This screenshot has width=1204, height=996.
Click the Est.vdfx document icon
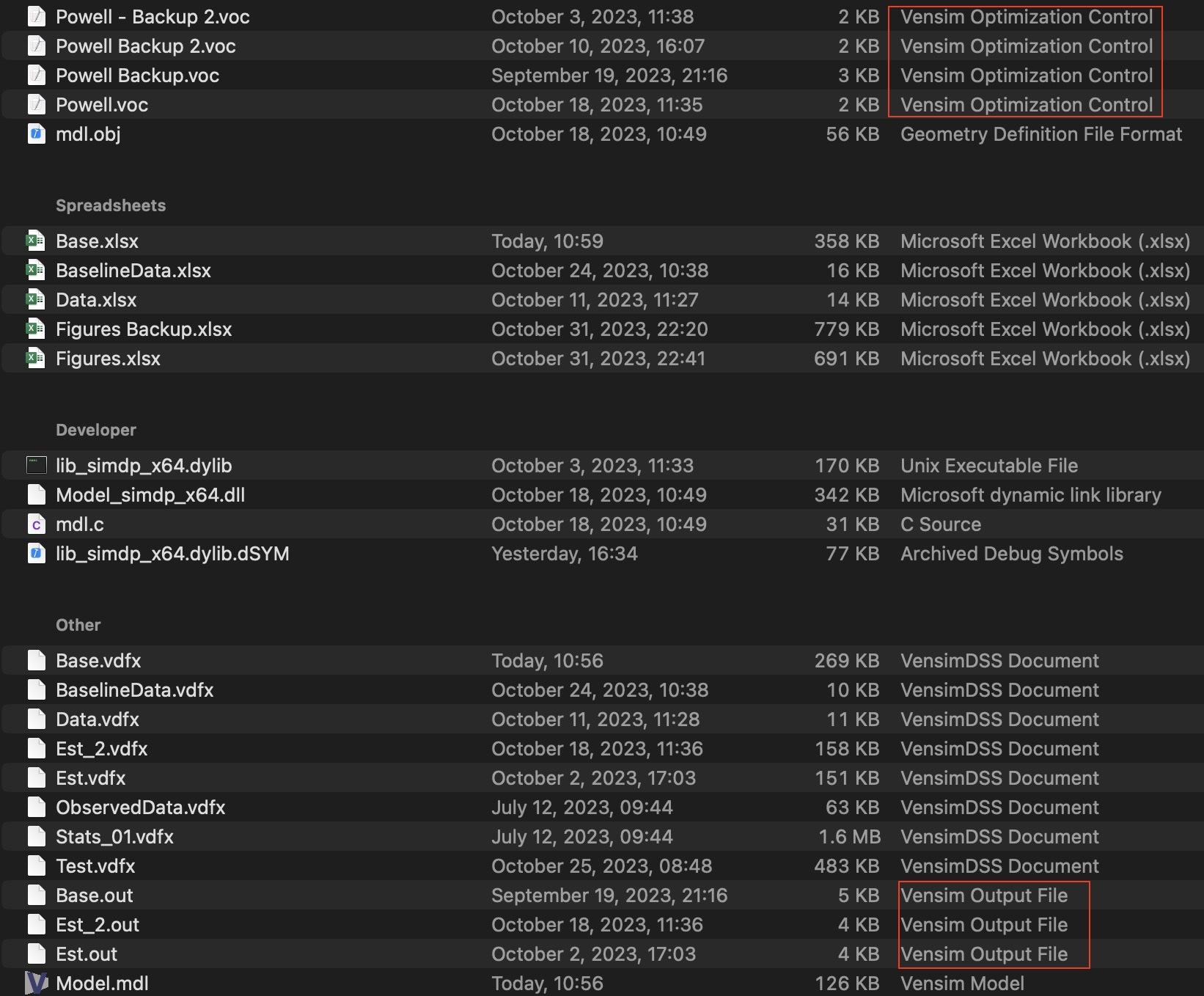(x=36, y=778)
